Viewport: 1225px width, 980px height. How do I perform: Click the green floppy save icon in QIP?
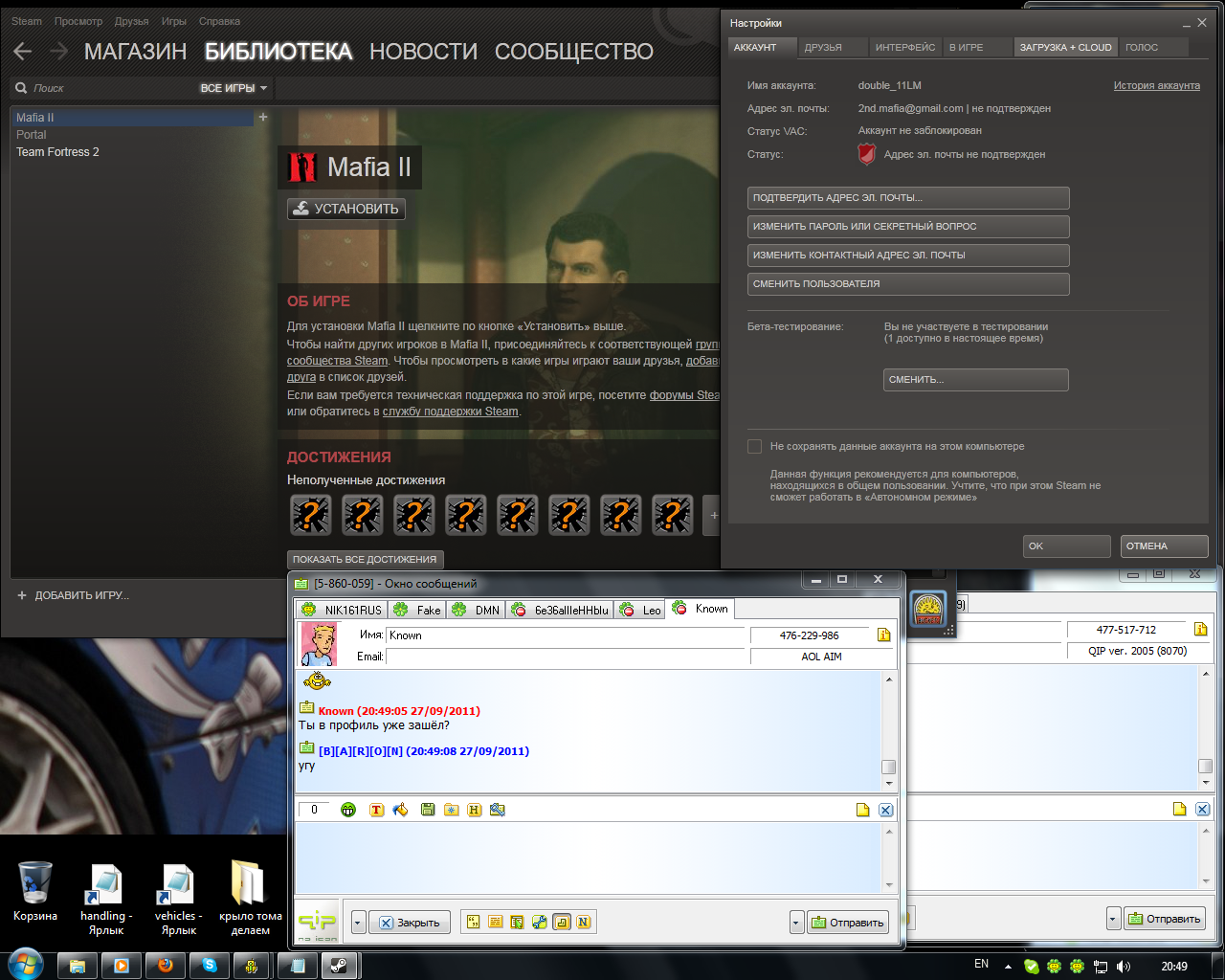coord(428,810)
